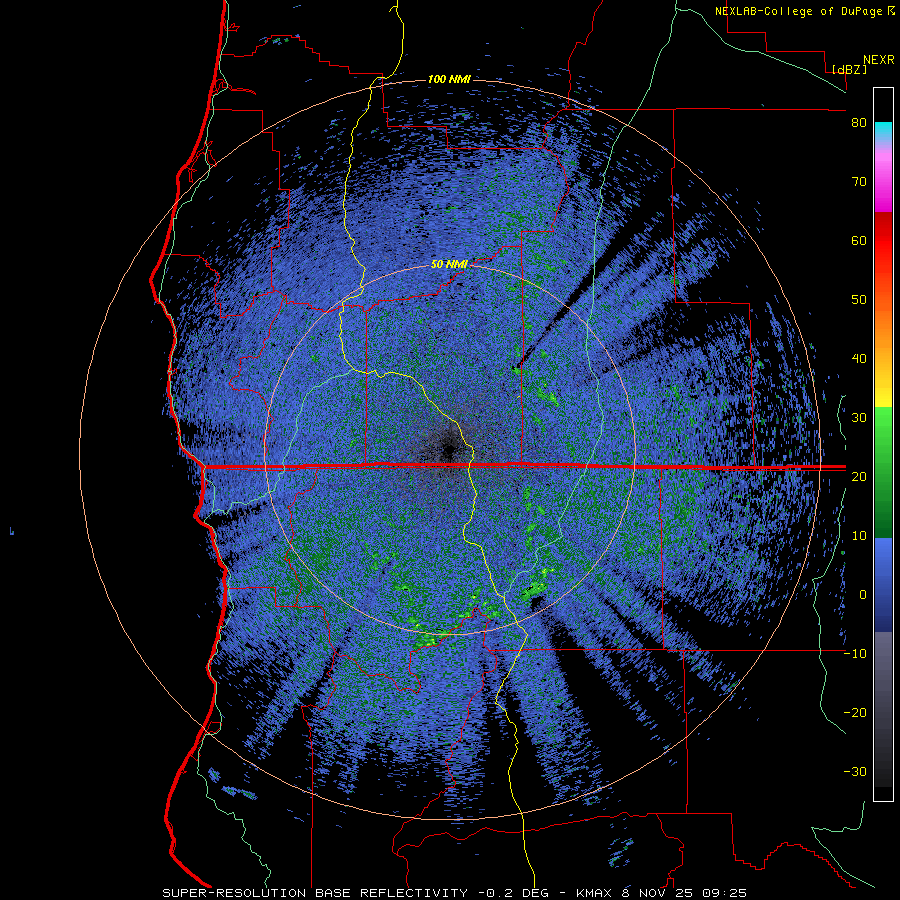Click the 40 value on dBZ scale

pos(859,359)
